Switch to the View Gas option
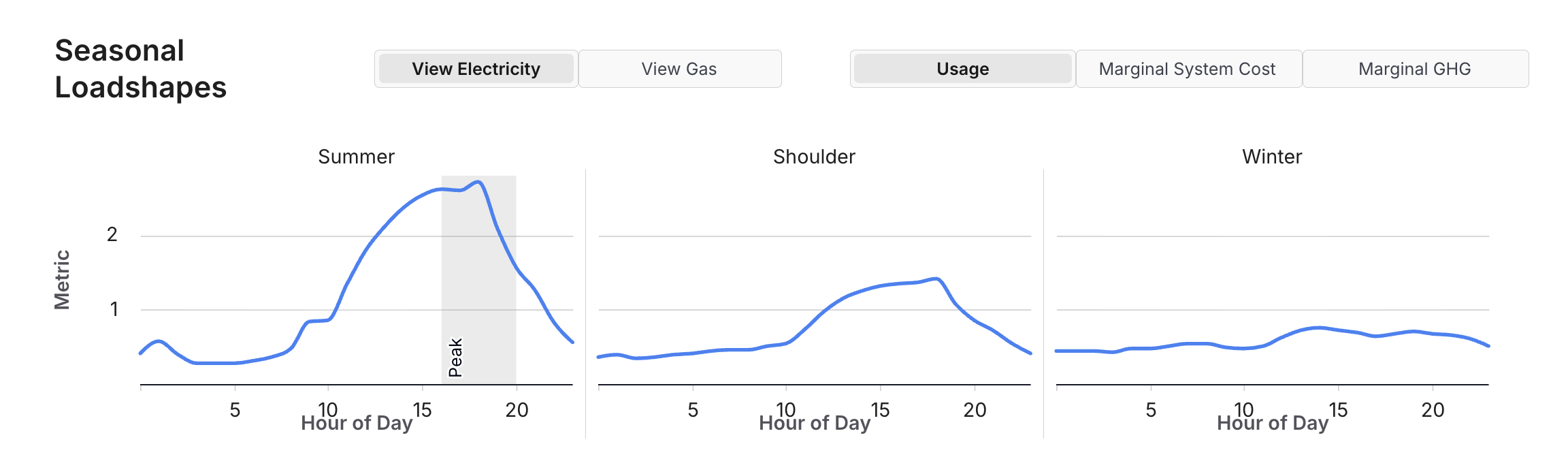Viewport: 1568px width, 474px height. click(679, 69)
